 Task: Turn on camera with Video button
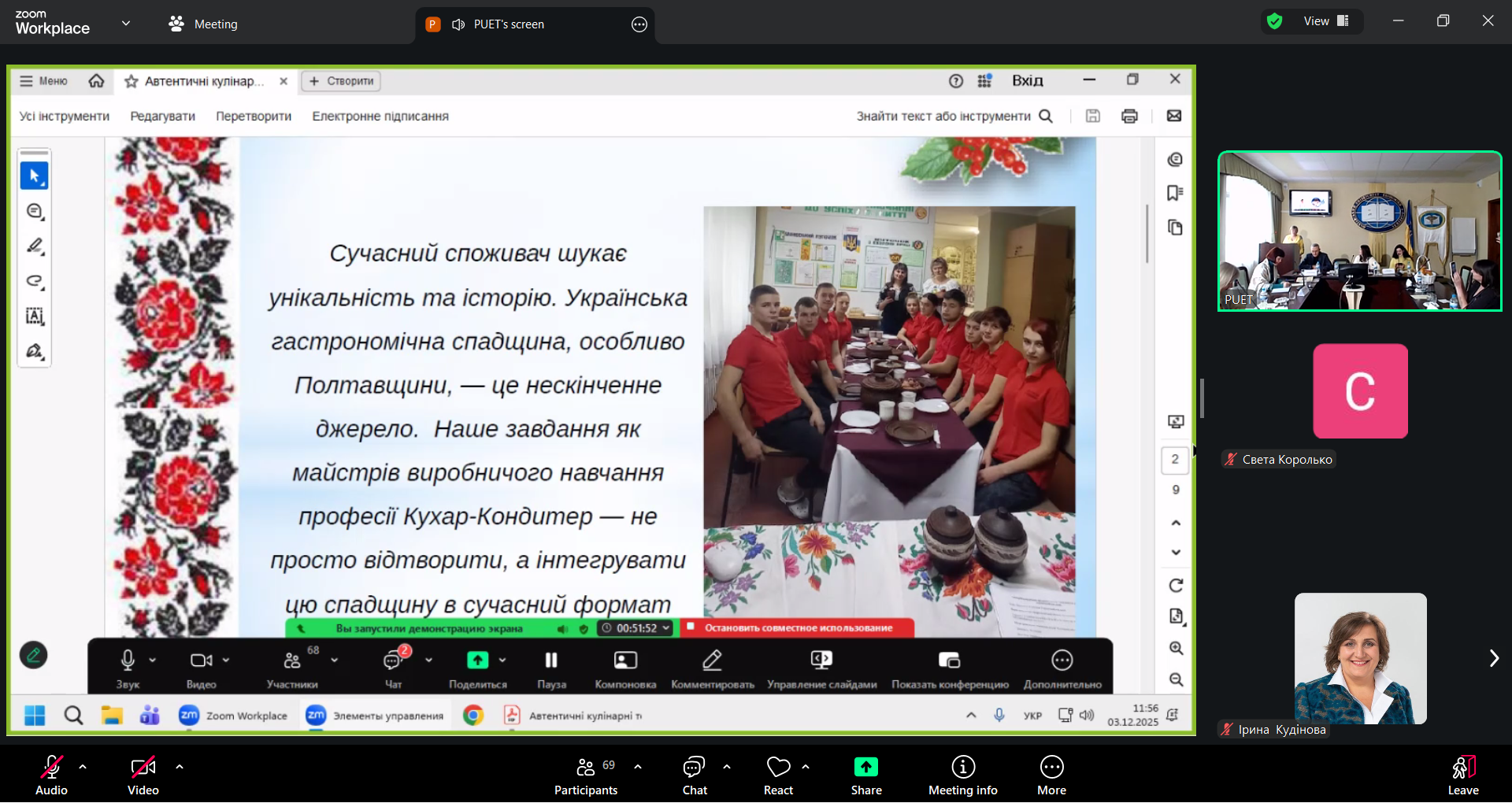(x=143, y=775)
